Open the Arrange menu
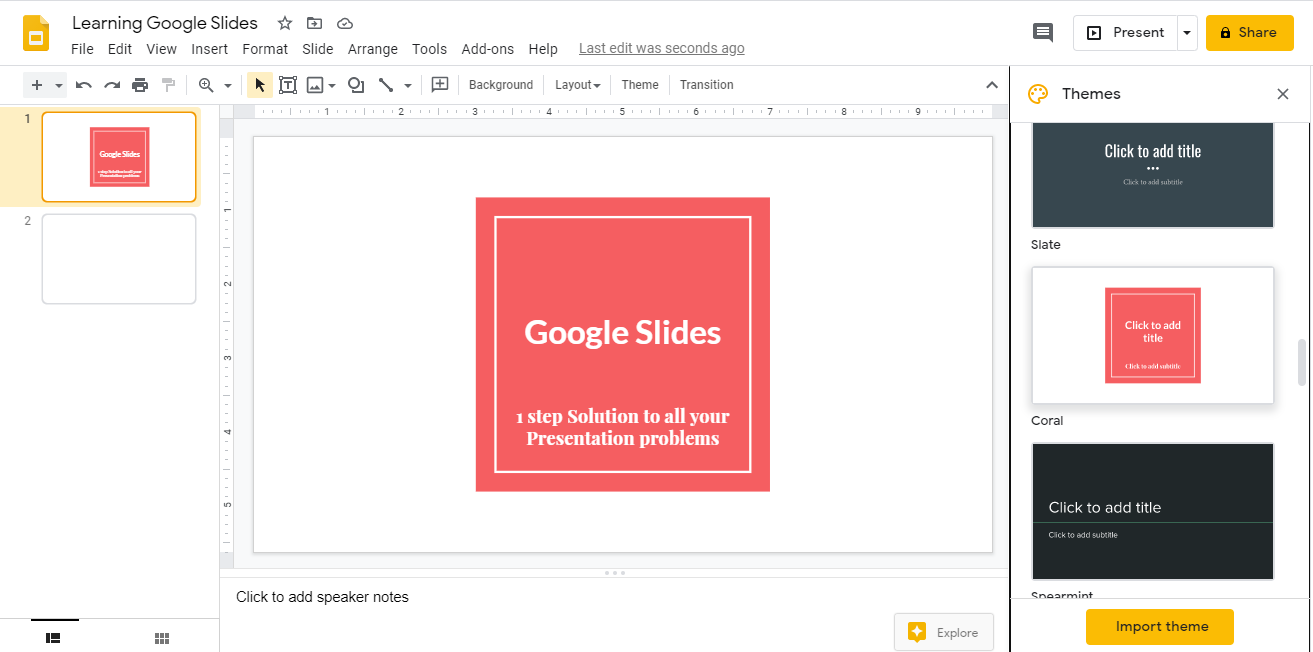The width and height of the screenshot is (1313, 652). point(373,49)
